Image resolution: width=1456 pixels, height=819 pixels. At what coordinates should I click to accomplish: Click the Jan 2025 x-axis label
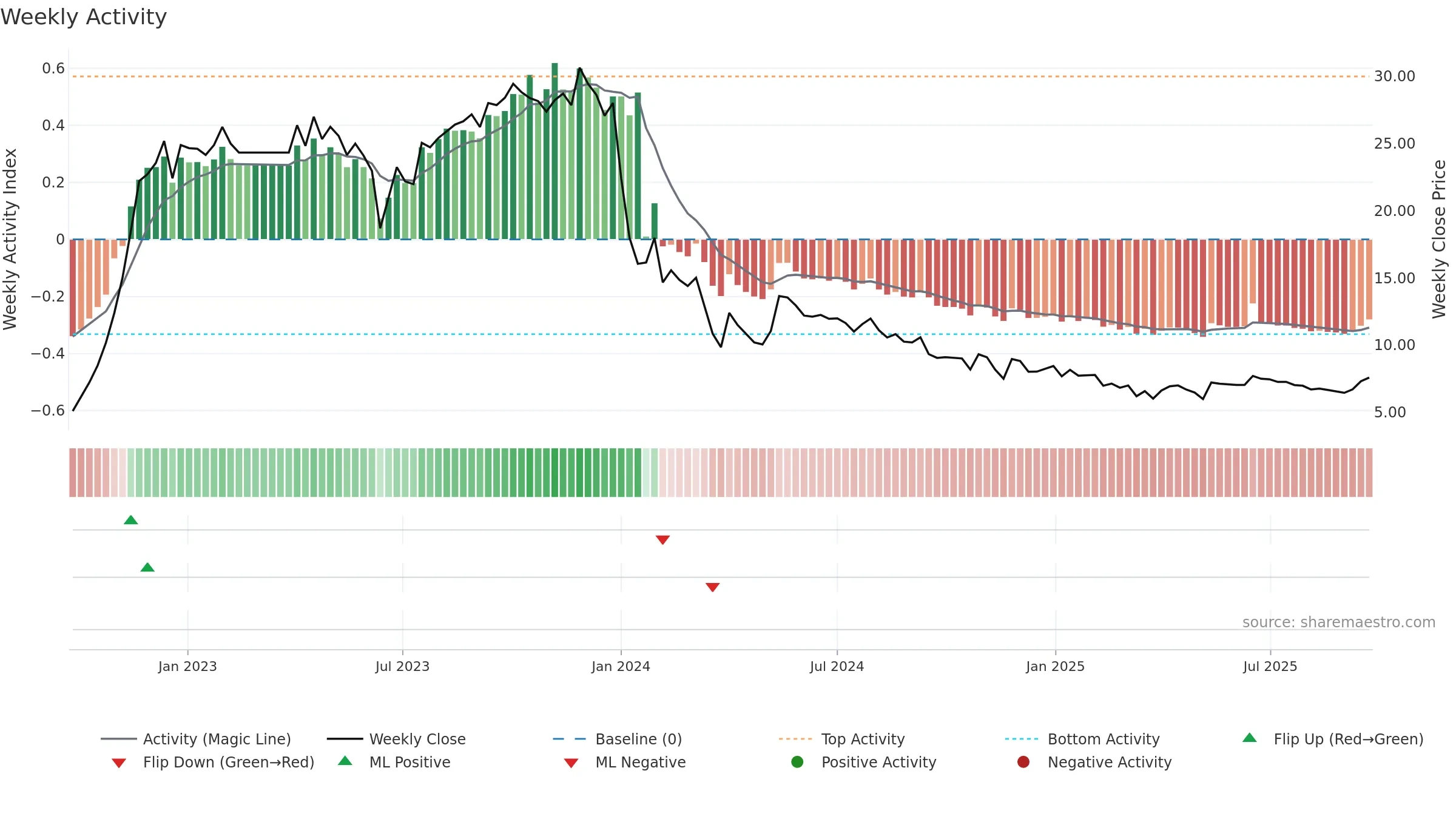point(1055,666)
